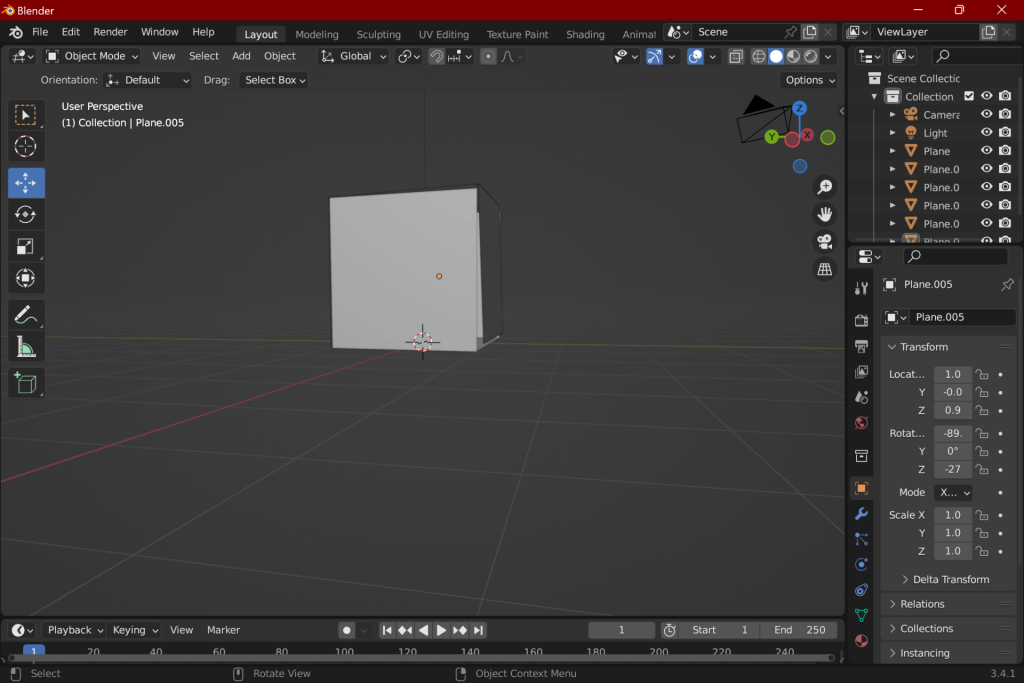Activate the Cursor tool
This screenshot has width=1024, height=683.
click(x=25, y=146)
